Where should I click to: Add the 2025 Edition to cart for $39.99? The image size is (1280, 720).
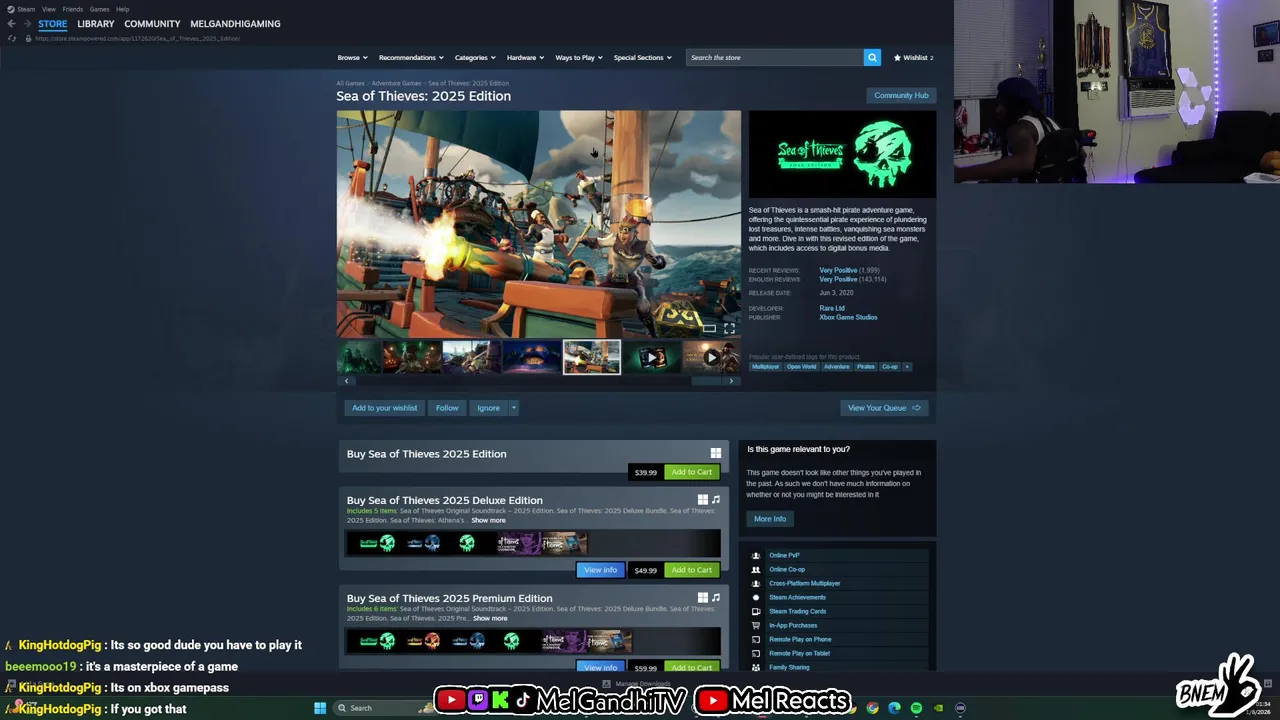pyautogui.click(x=691, y=472)
